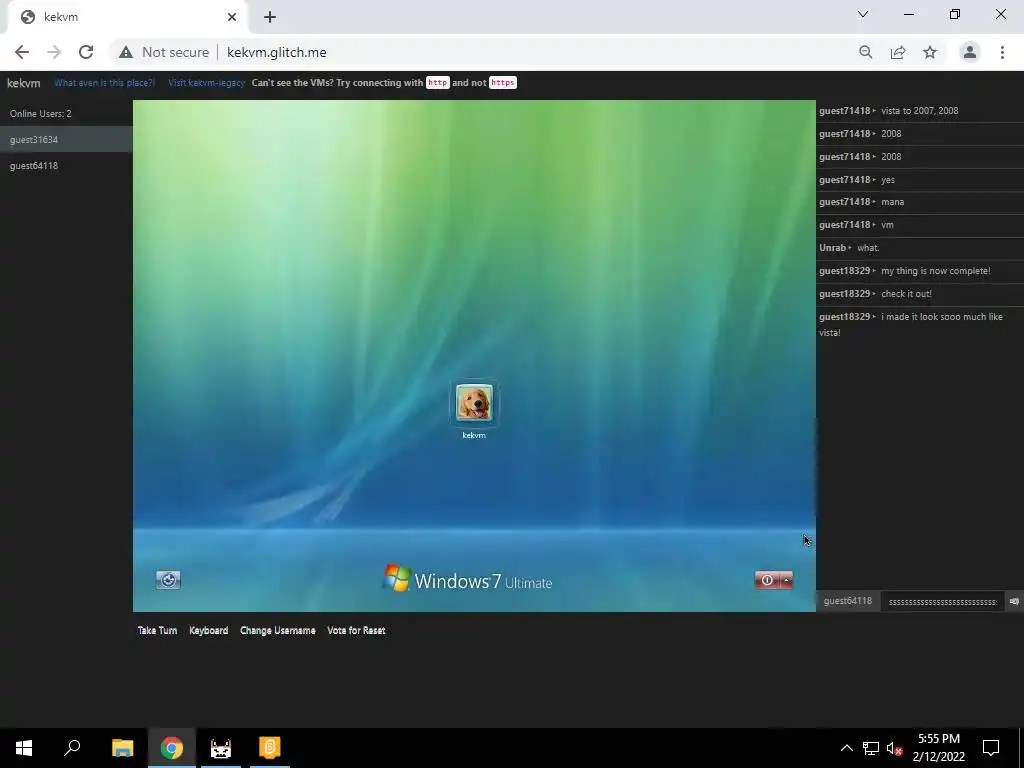Viewport: 1024px width, 768px height.
Task: Open the orange app on taskbar
Action: (x=270, y=748)
